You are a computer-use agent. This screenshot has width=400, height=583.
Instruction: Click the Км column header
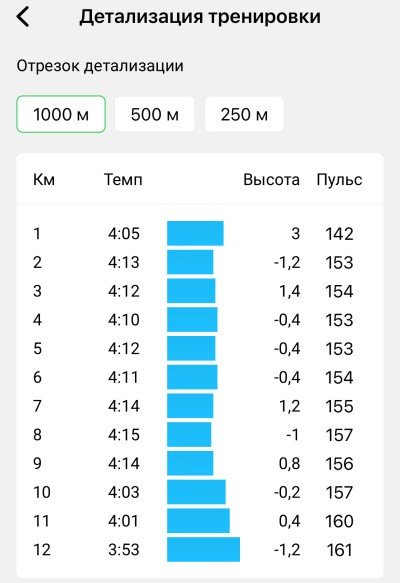point(44,180)
